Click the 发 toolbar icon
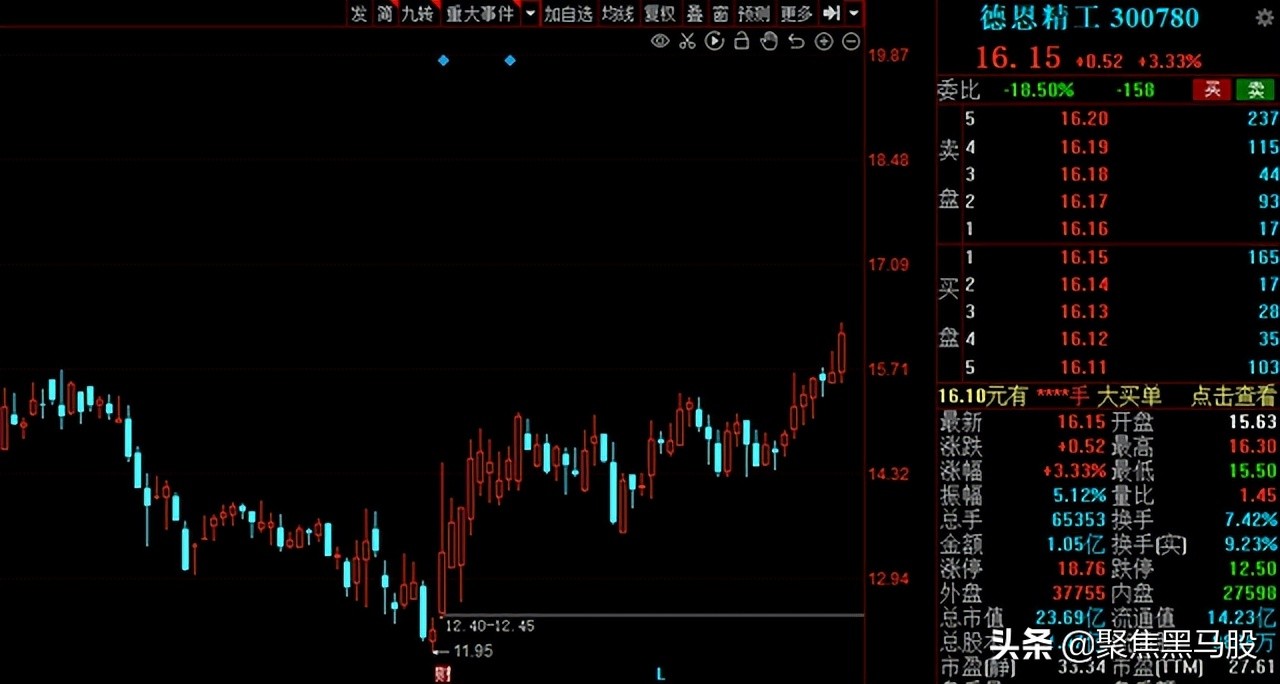 pos(358,14)
